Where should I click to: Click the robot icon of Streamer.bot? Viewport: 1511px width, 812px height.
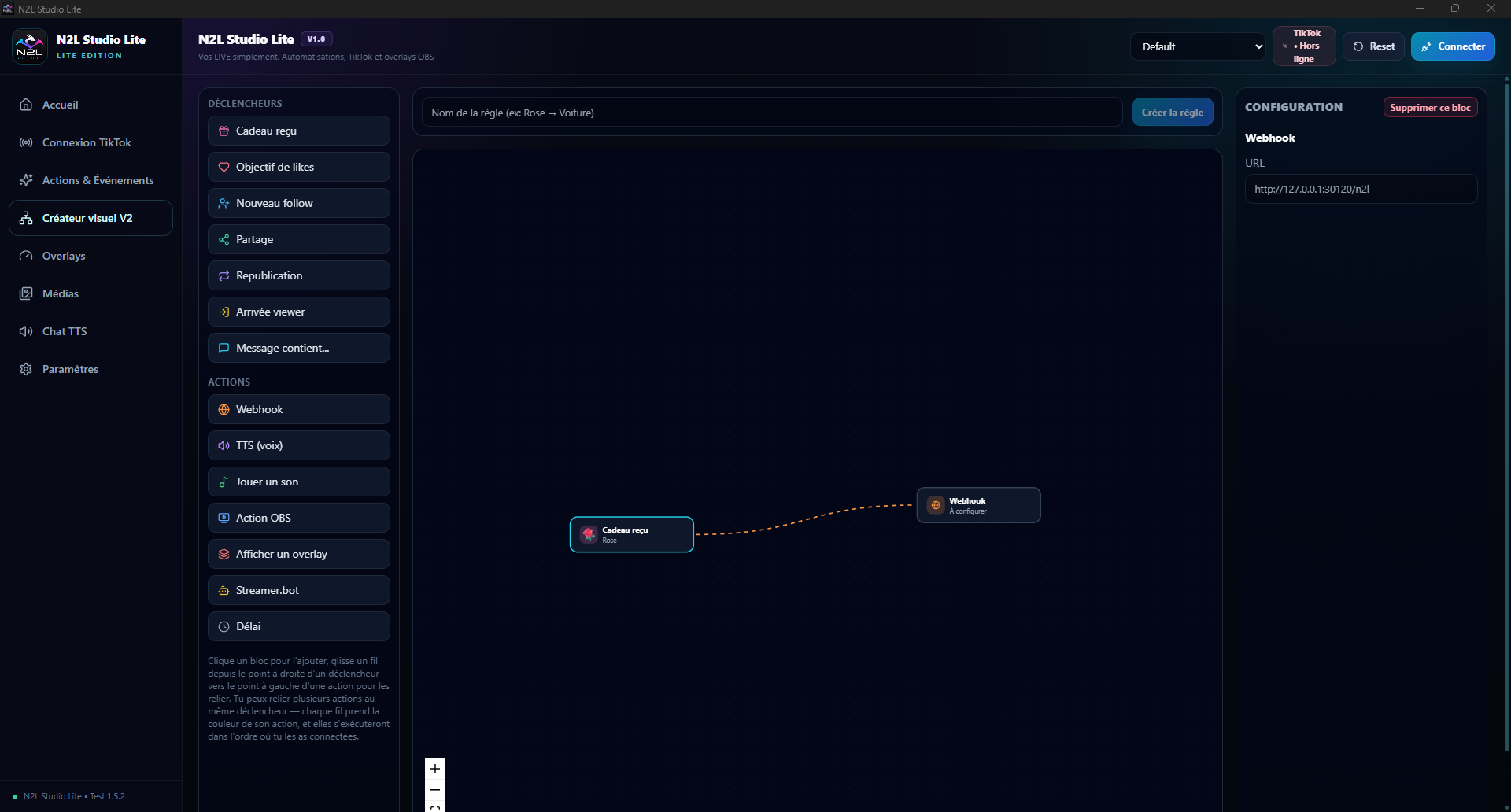[224, 590]
